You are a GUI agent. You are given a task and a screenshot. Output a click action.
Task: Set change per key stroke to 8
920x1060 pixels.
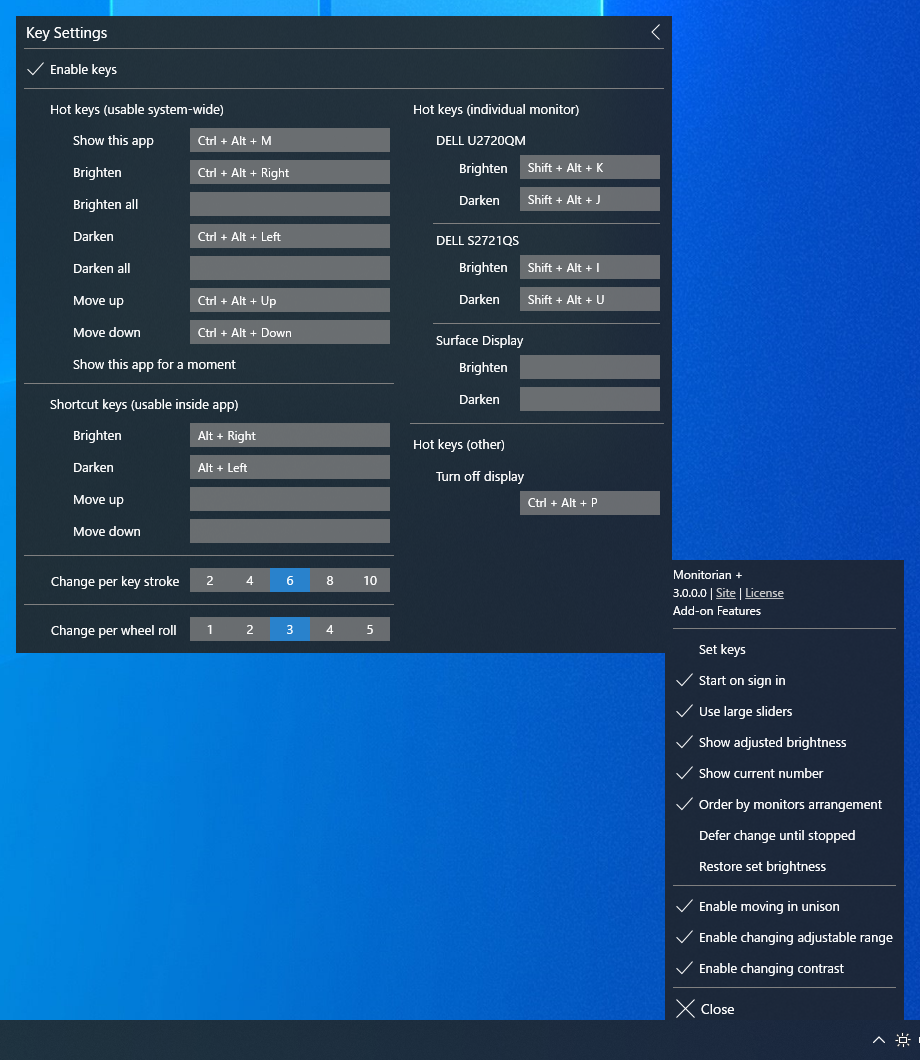pyautogui.click(x=330, y=581)
